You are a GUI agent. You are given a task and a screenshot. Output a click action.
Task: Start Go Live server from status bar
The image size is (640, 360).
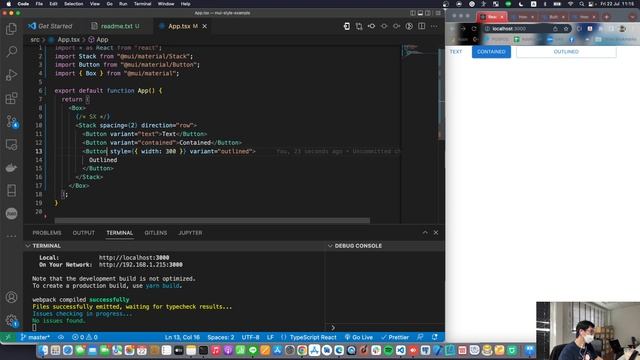(x=359, y=337)
